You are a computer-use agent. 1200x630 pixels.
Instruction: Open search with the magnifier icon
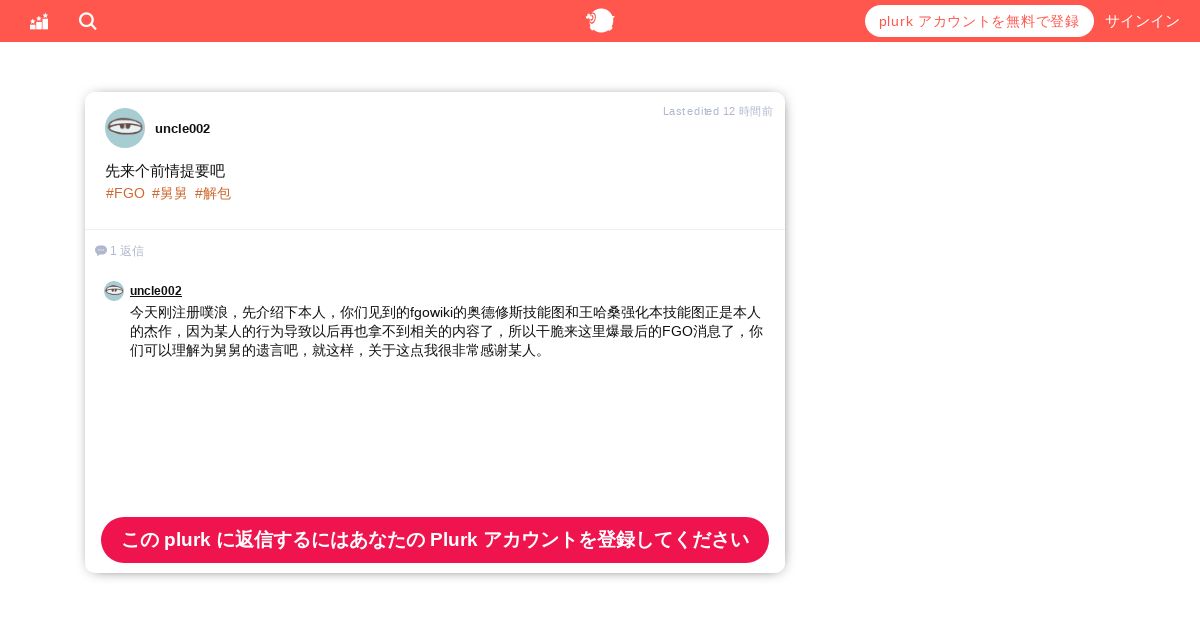tap(88, 21)
